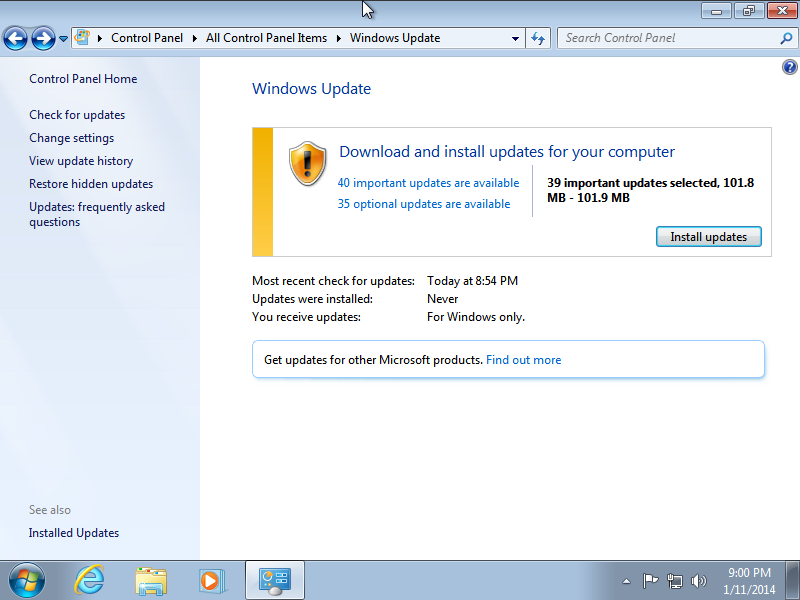
Task: Focus the Search Control Panel field
Action: pos(668,38)
